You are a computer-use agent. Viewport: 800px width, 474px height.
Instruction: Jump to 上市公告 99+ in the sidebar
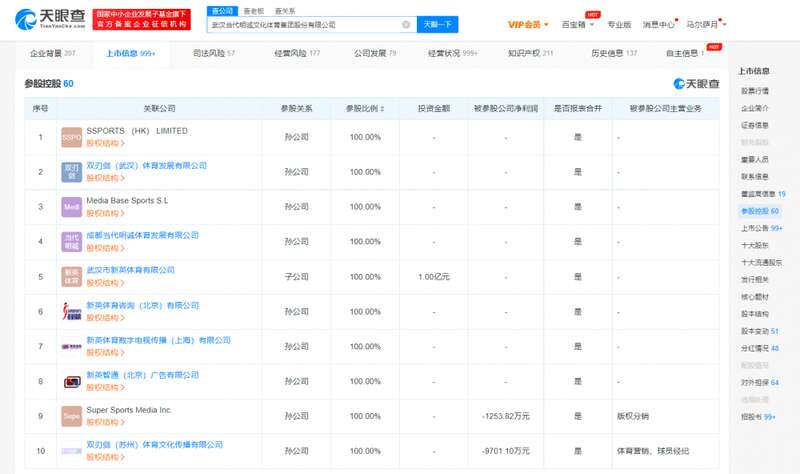point(761,228)
